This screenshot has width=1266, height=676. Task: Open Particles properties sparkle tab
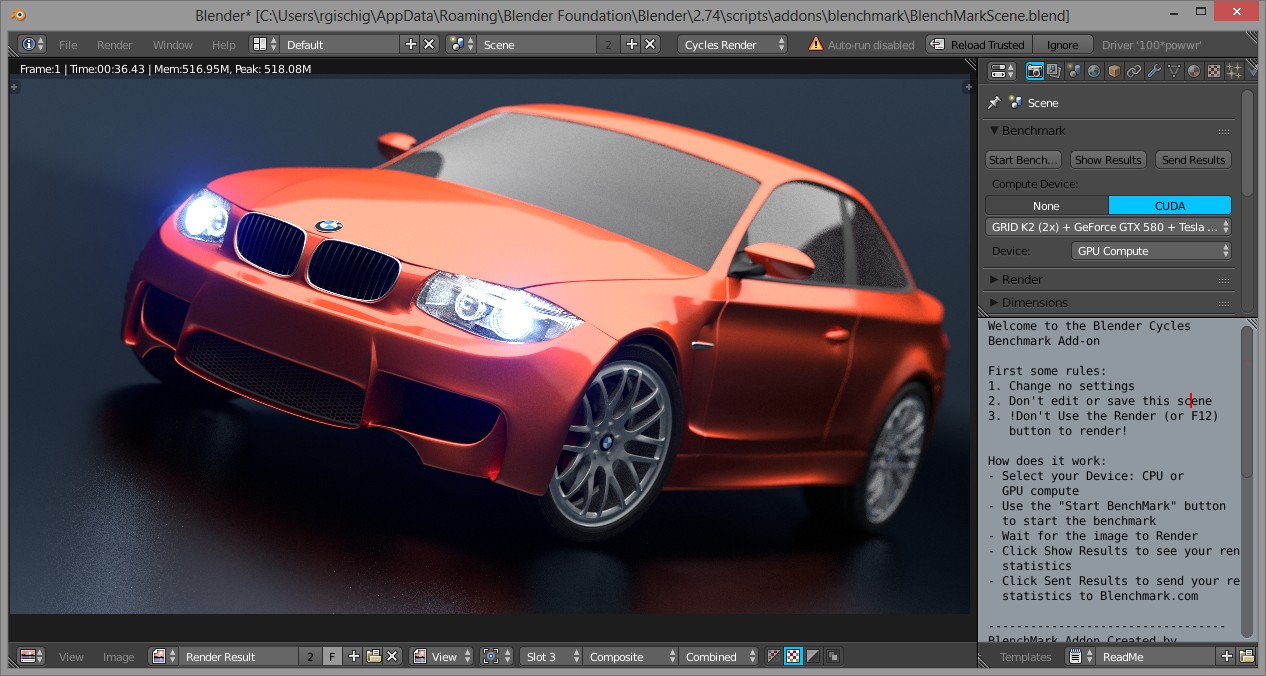[x=1234, y=71]
